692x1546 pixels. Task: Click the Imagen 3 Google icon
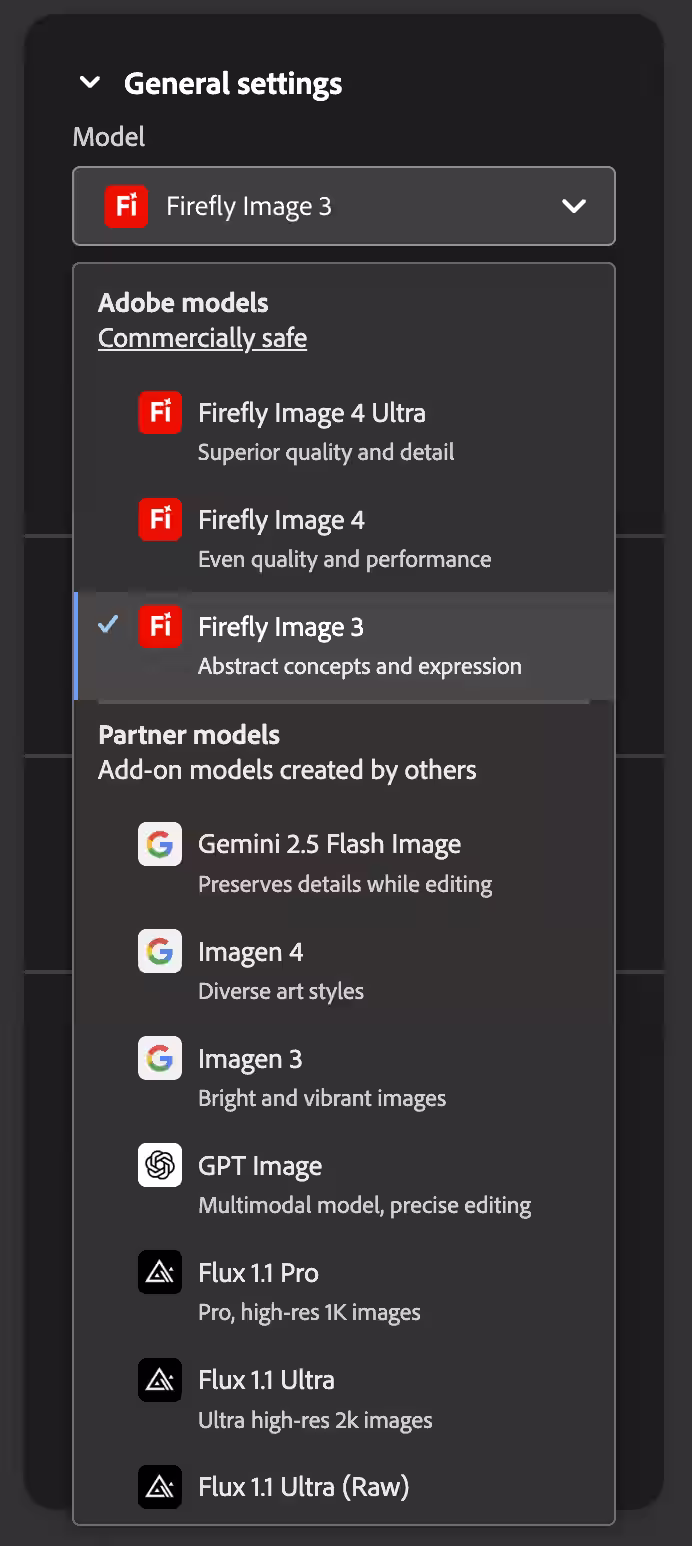[160, 1058]
